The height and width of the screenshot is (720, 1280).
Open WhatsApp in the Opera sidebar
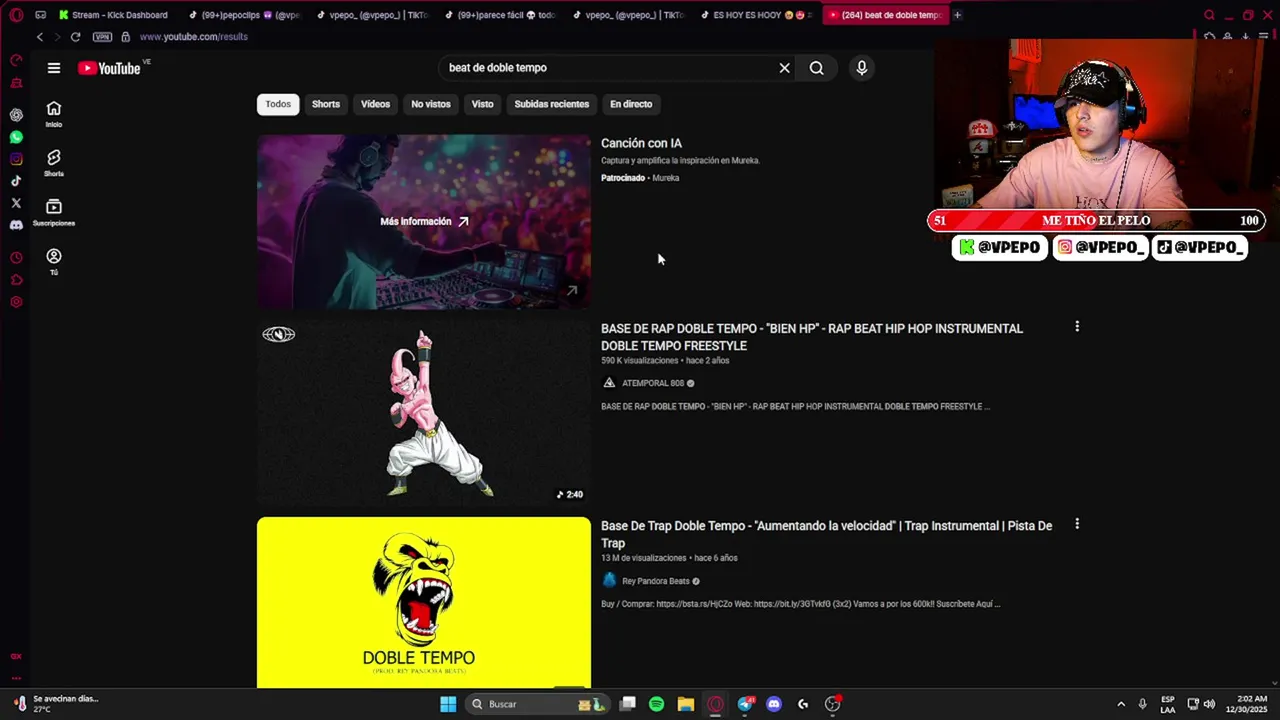[x=16, y=137]
